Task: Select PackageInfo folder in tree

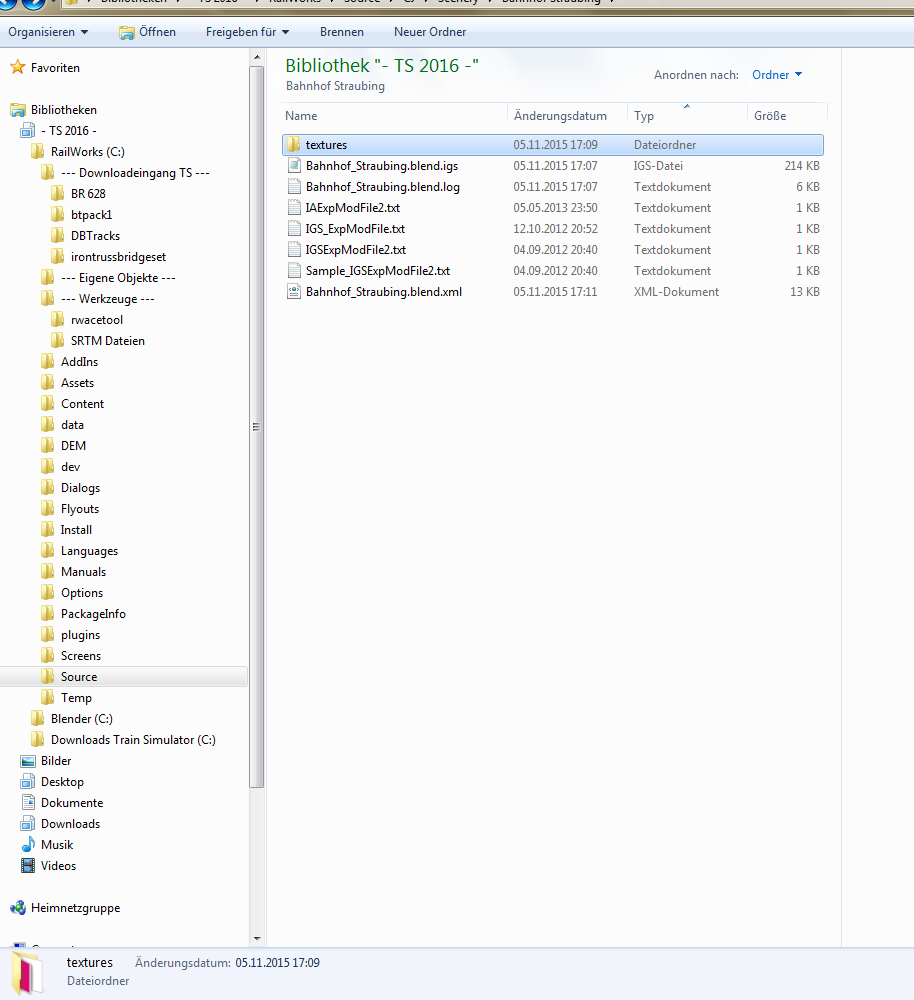Action: click(x=93, y=614)
